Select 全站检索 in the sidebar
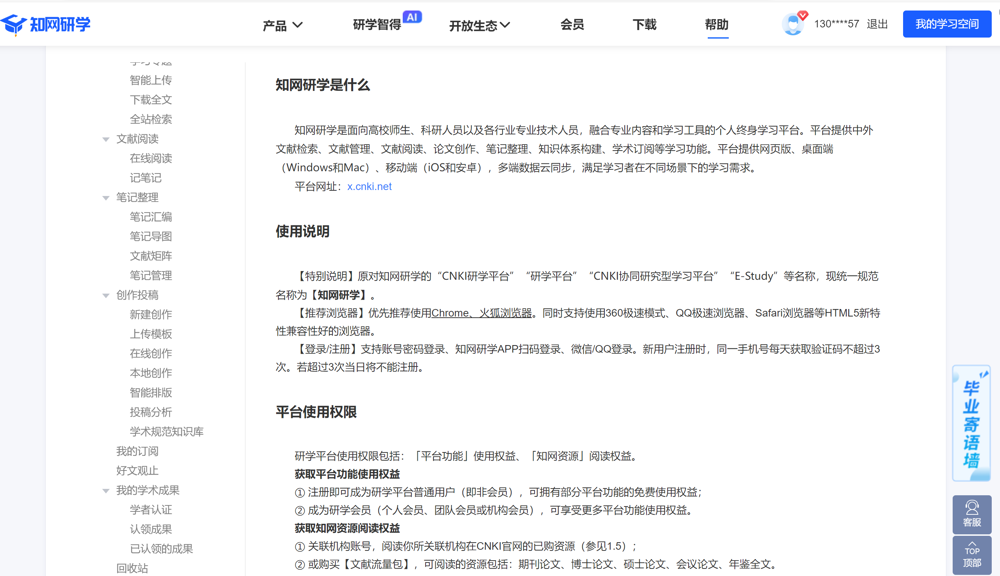Image resolution: width=1000 pixels, height=576 pixels. coord(151,119)
